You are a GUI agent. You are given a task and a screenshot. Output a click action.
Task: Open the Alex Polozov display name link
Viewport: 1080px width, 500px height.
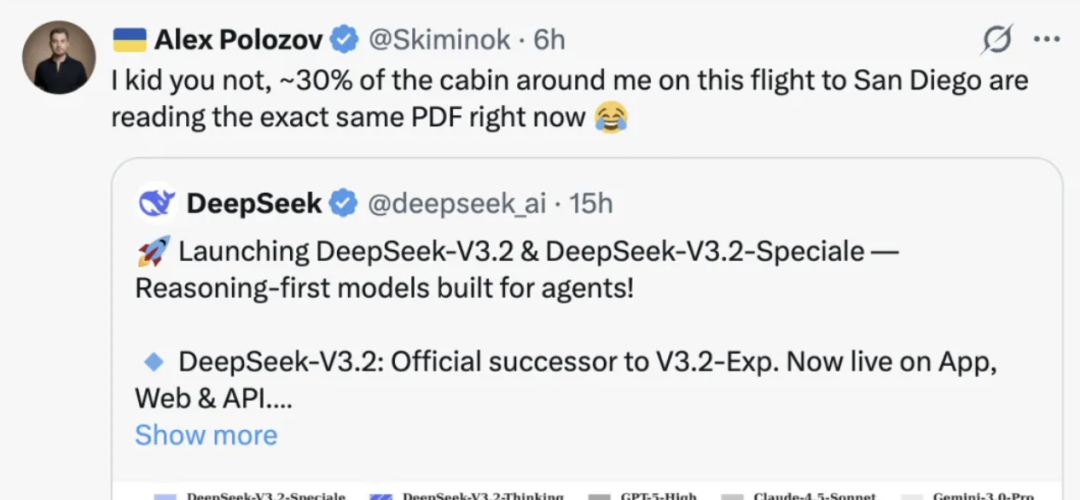point(238,40)
